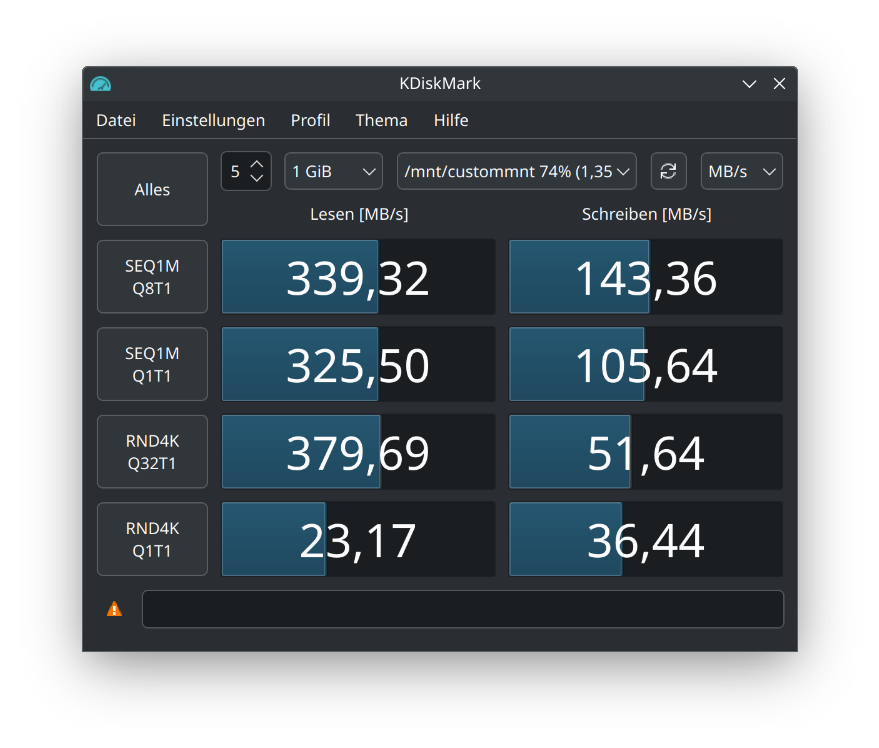The image size is (879, 748).
Task: Click the 23,17 read result value
Action: tap(358, 541)
